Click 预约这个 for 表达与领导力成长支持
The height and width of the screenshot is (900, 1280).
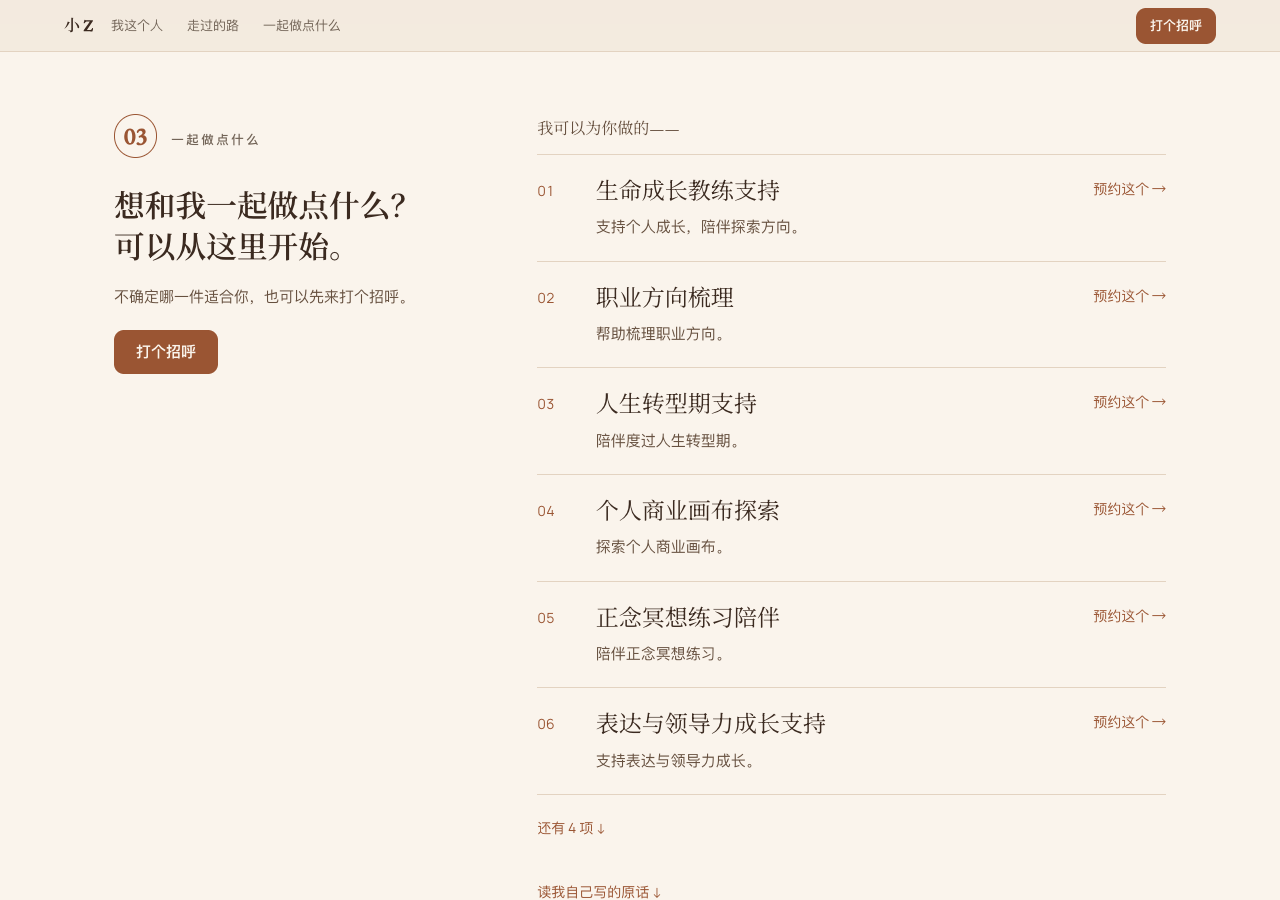1129,722
